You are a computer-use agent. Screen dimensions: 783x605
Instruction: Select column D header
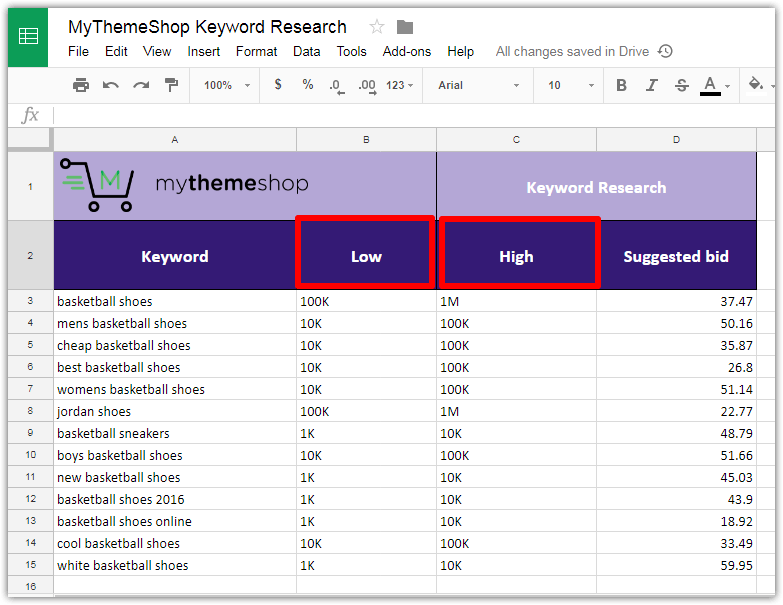click(x=676, y=139)
